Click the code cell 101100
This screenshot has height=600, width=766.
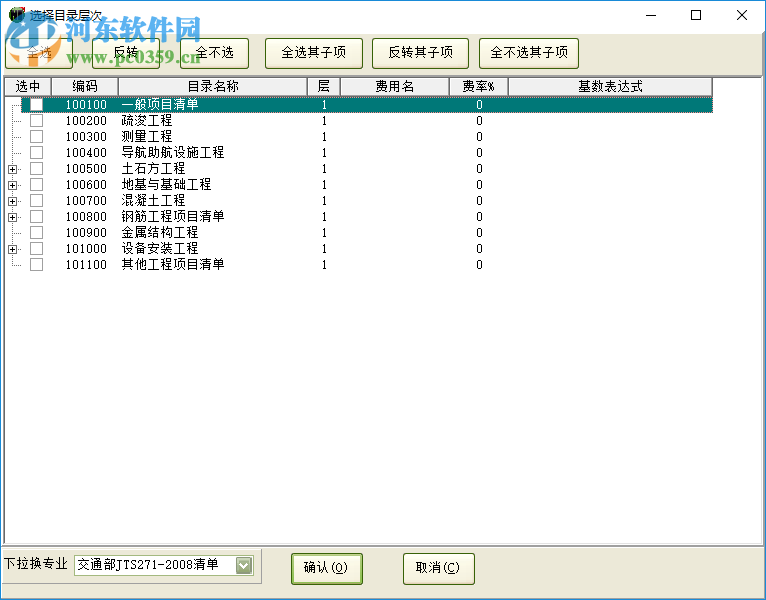coord(86,265)
